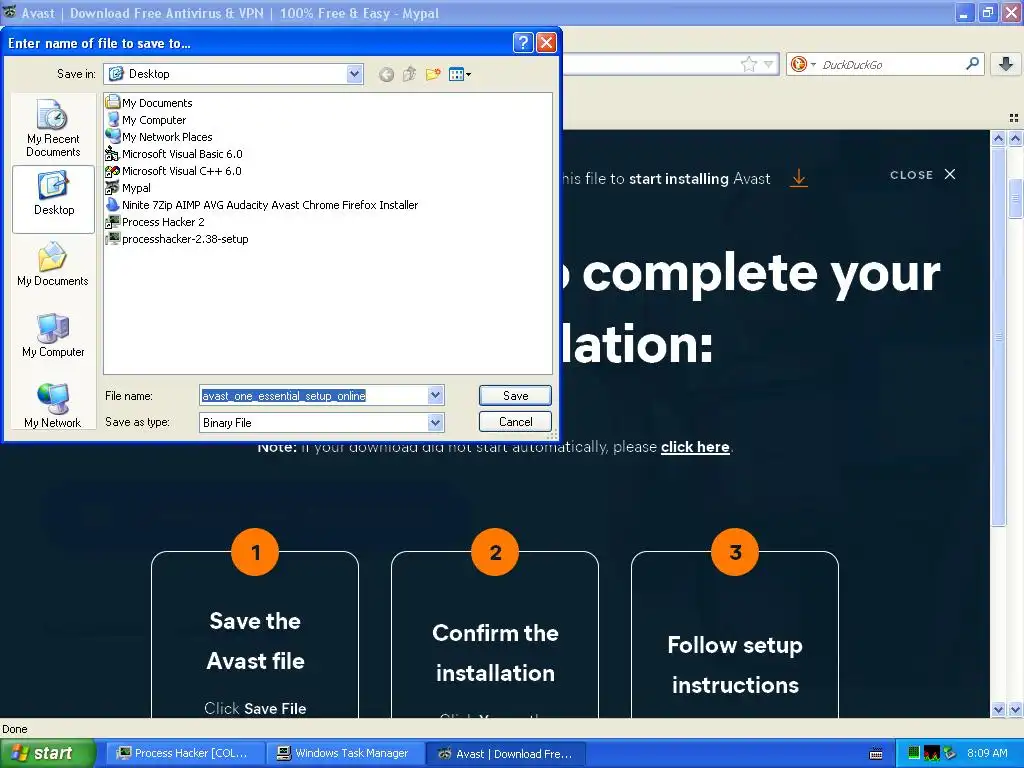Bookmark page with the star icon
1024x768 pixels.
(748, 64)
